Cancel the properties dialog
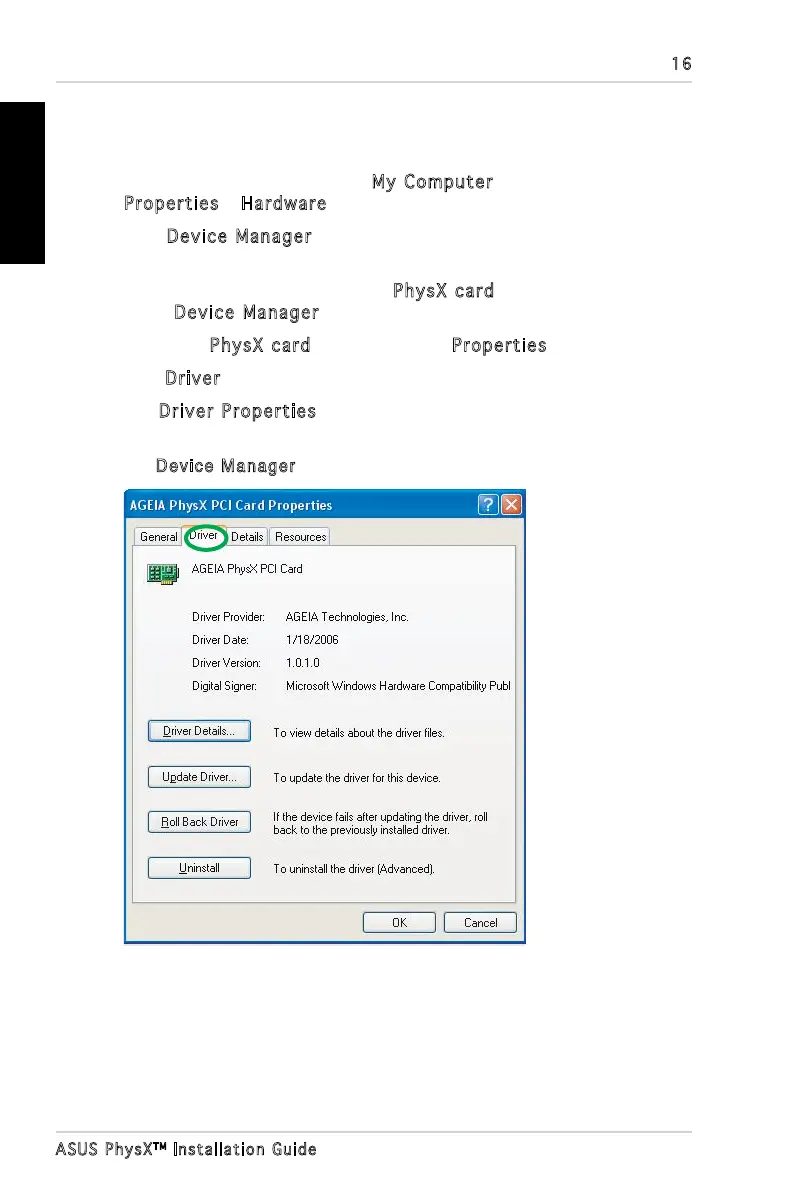Image resolution: width=794 pixels, height=1196 pixels. coord(481,922)
